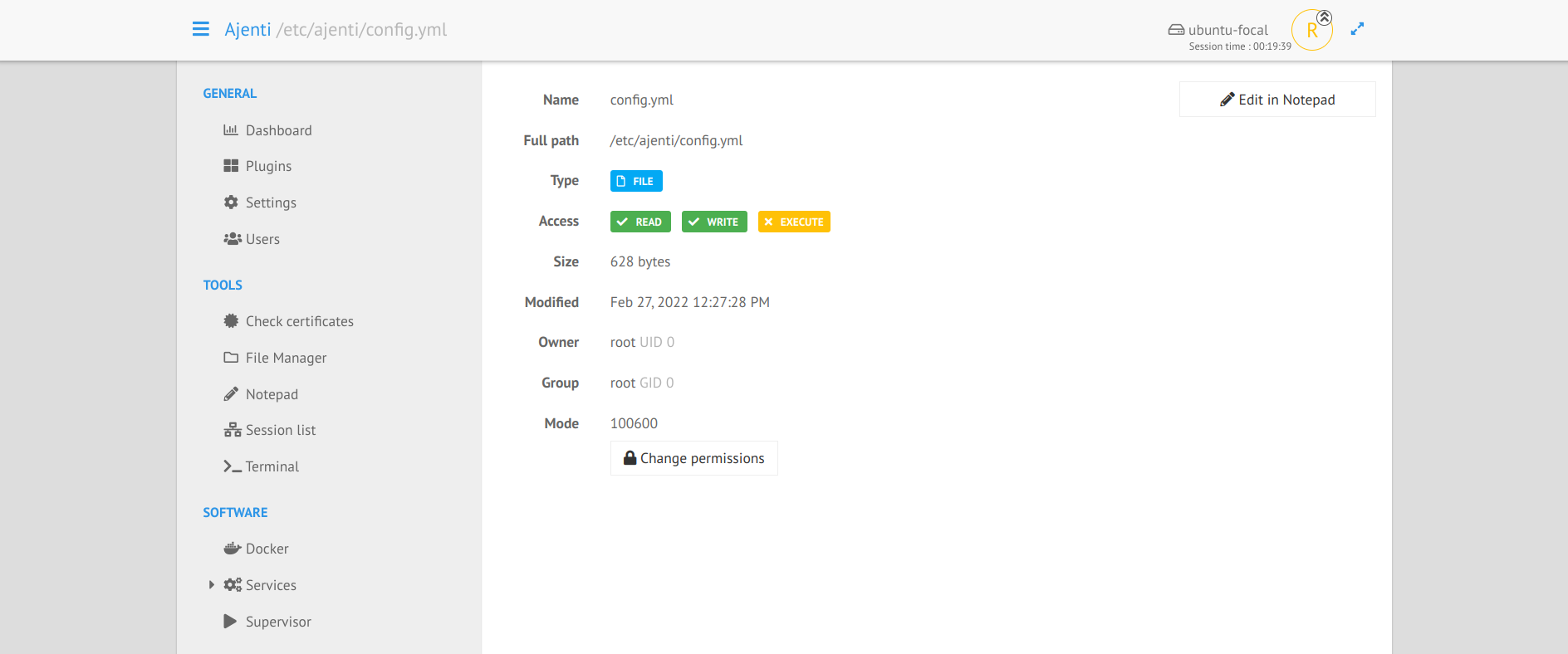Open Check certificates tool

[300, 321]
